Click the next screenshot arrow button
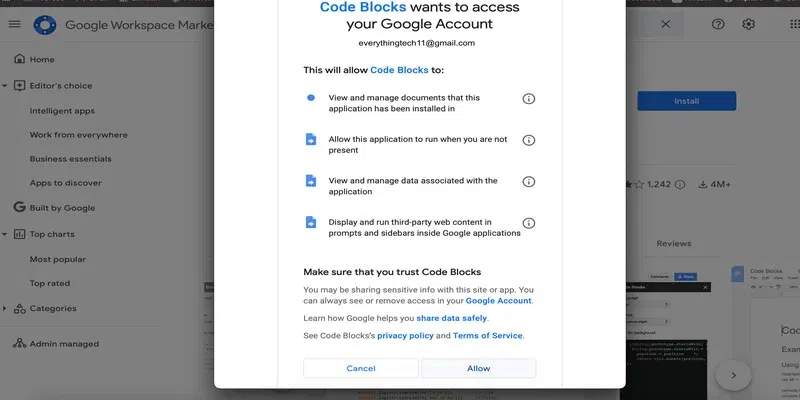This screenshot has width=800, height=400. coord(733,375)
